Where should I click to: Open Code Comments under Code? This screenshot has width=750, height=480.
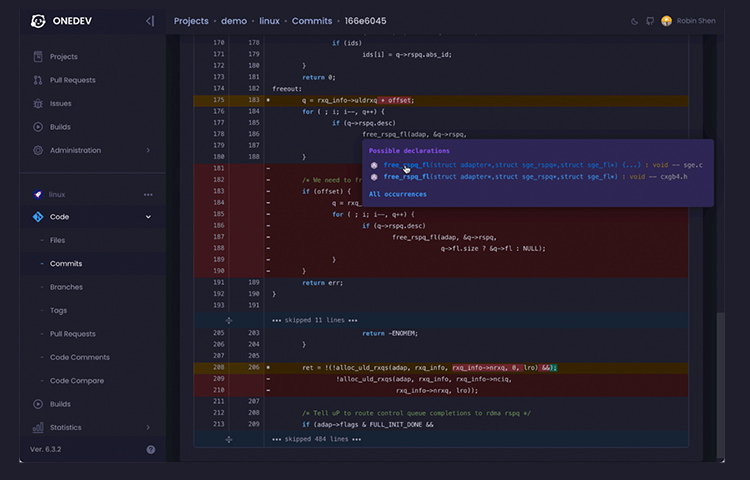click(x=79, y=357)
